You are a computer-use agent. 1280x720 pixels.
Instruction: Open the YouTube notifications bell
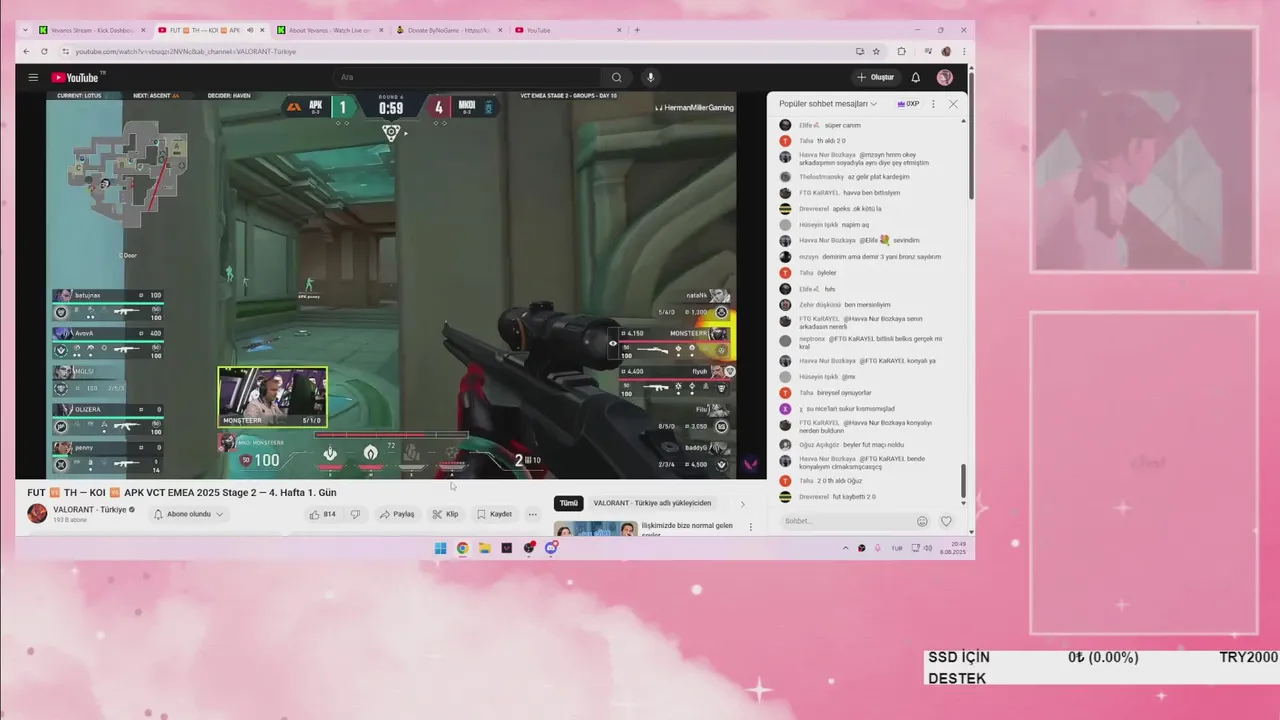click(x=915, y=77)
